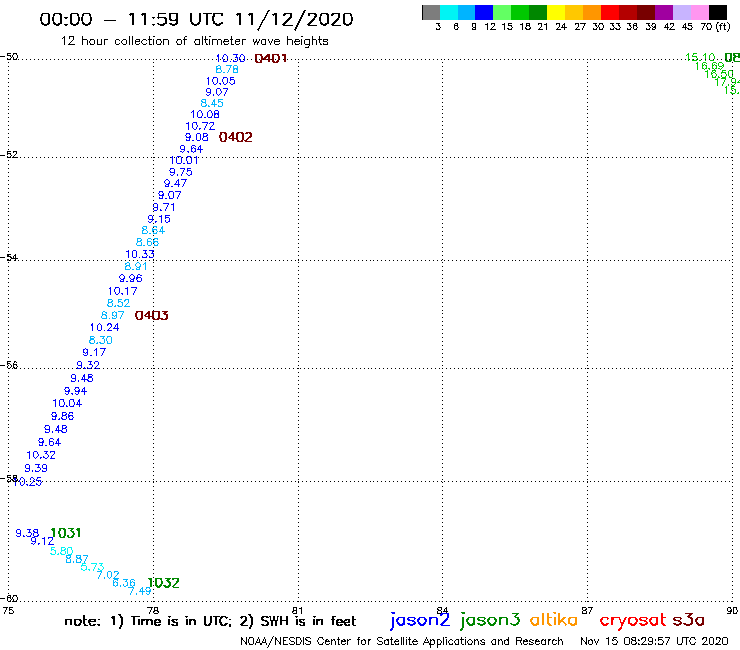This screenshot has height=650, width=740.
Task: Select the '12 hour collection' subtitle
Action: click(194, 41)
